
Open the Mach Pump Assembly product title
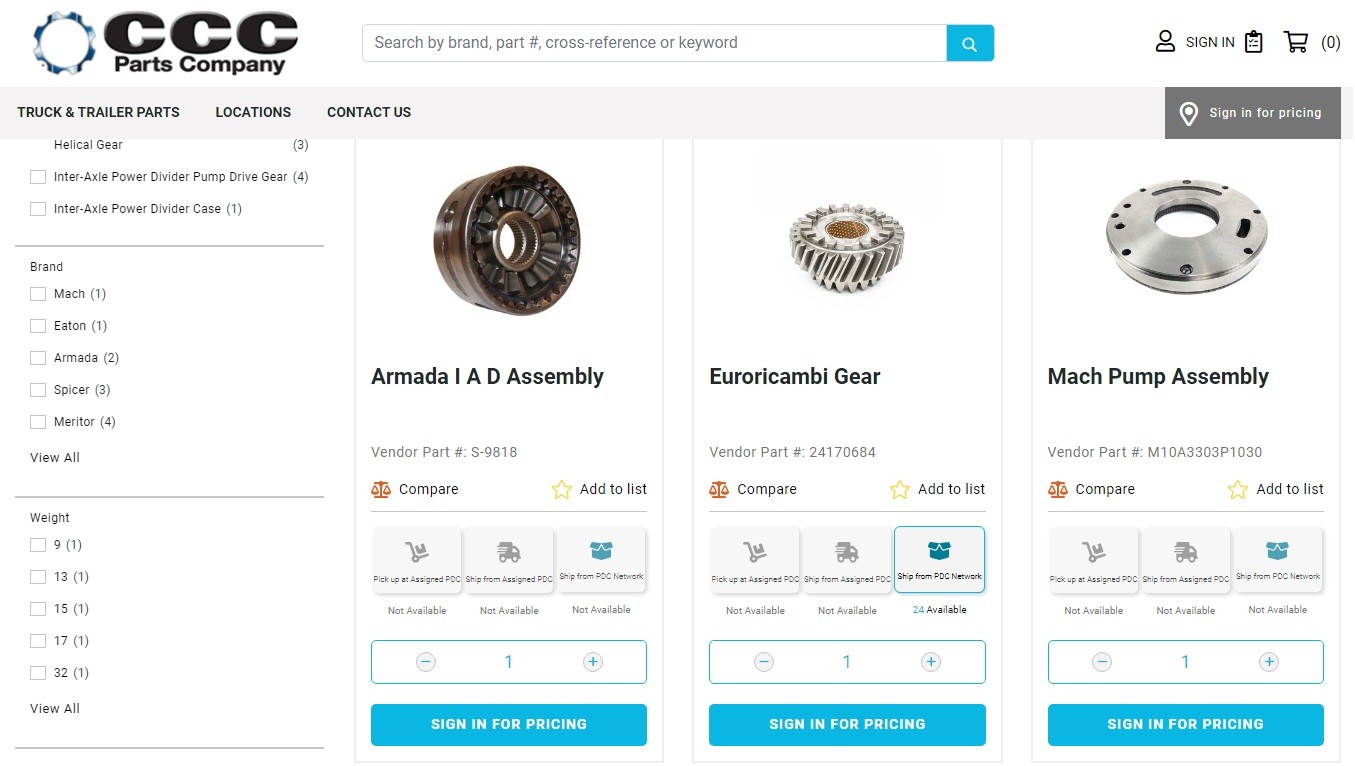[x=1158, y=377]
